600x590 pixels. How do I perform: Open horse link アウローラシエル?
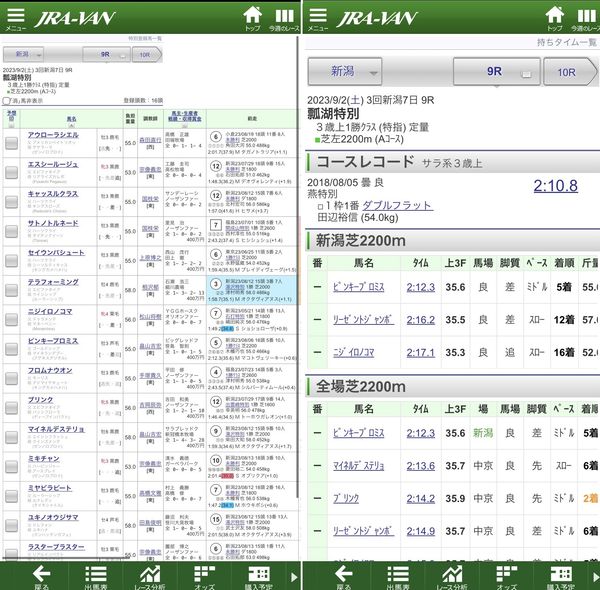coord(53,135)
